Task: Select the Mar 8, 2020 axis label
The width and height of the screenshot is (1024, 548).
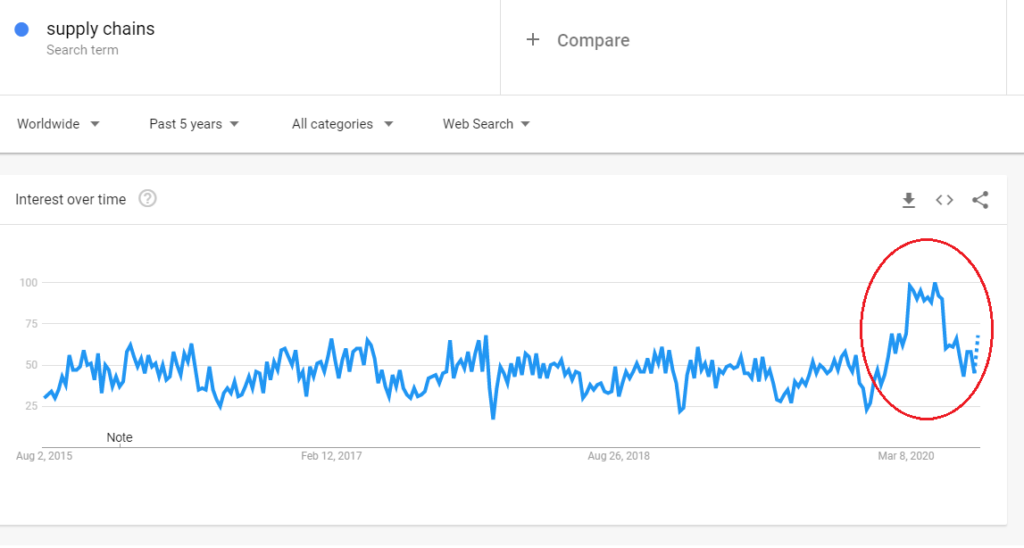Action: tap(906, 456)
